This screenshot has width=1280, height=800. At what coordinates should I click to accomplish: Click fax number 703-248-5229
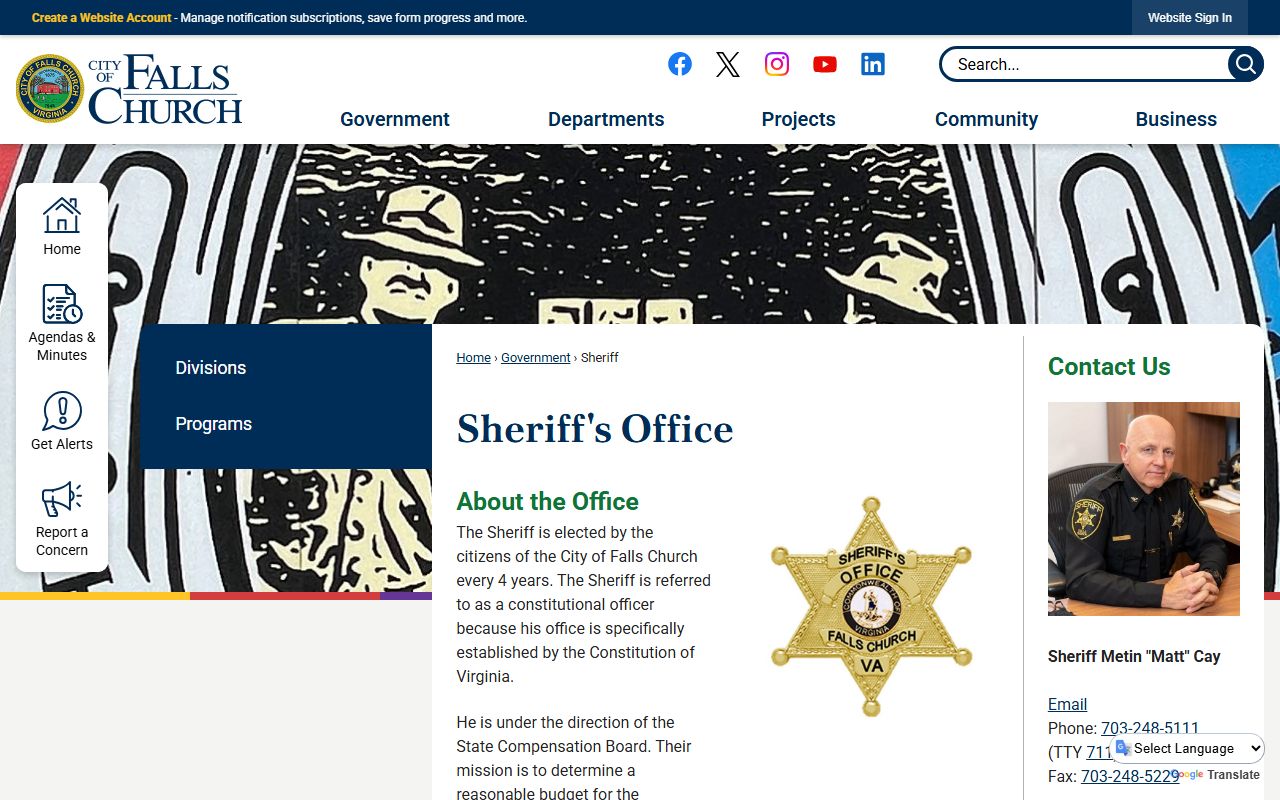[x=1130, y=776]
